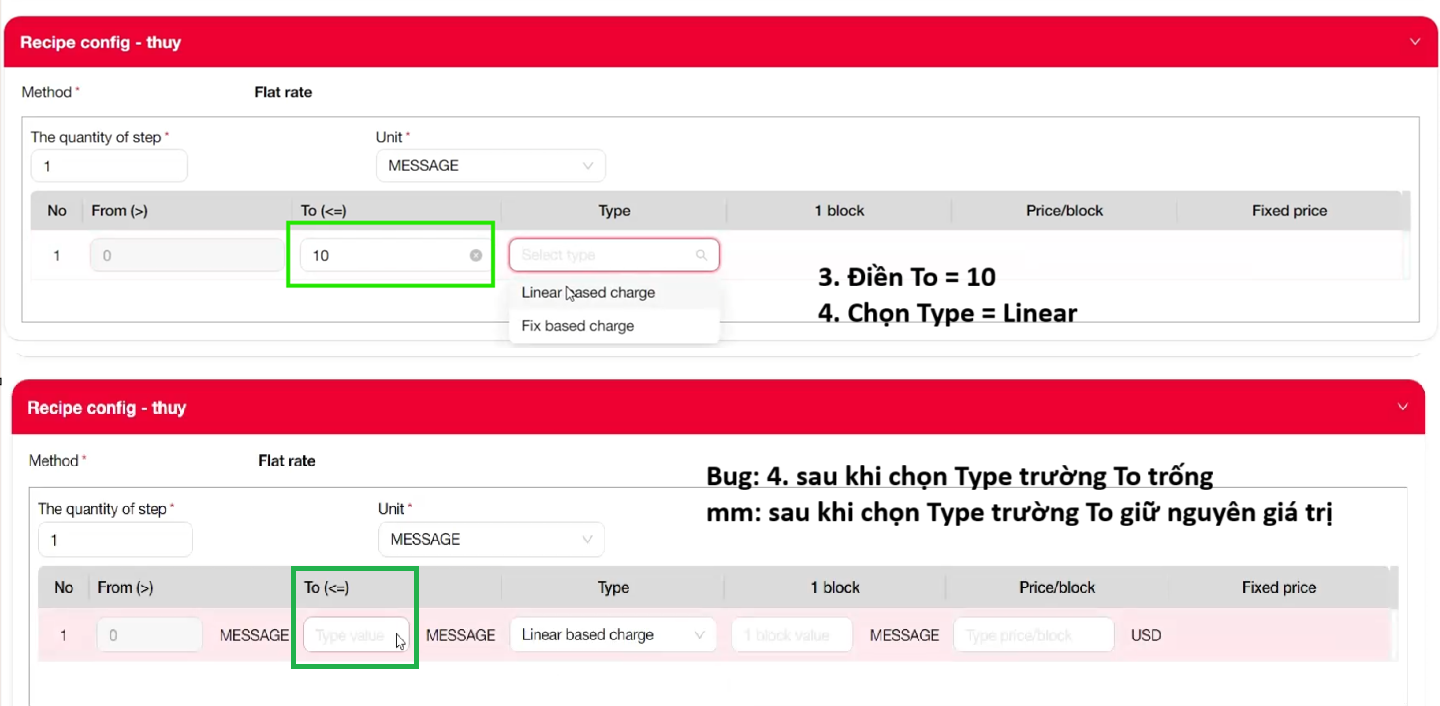Screen dimensions: 1440x706
Task: Collapse the upper Recipe config panel chevron
Action: (x=1415, y=42)
